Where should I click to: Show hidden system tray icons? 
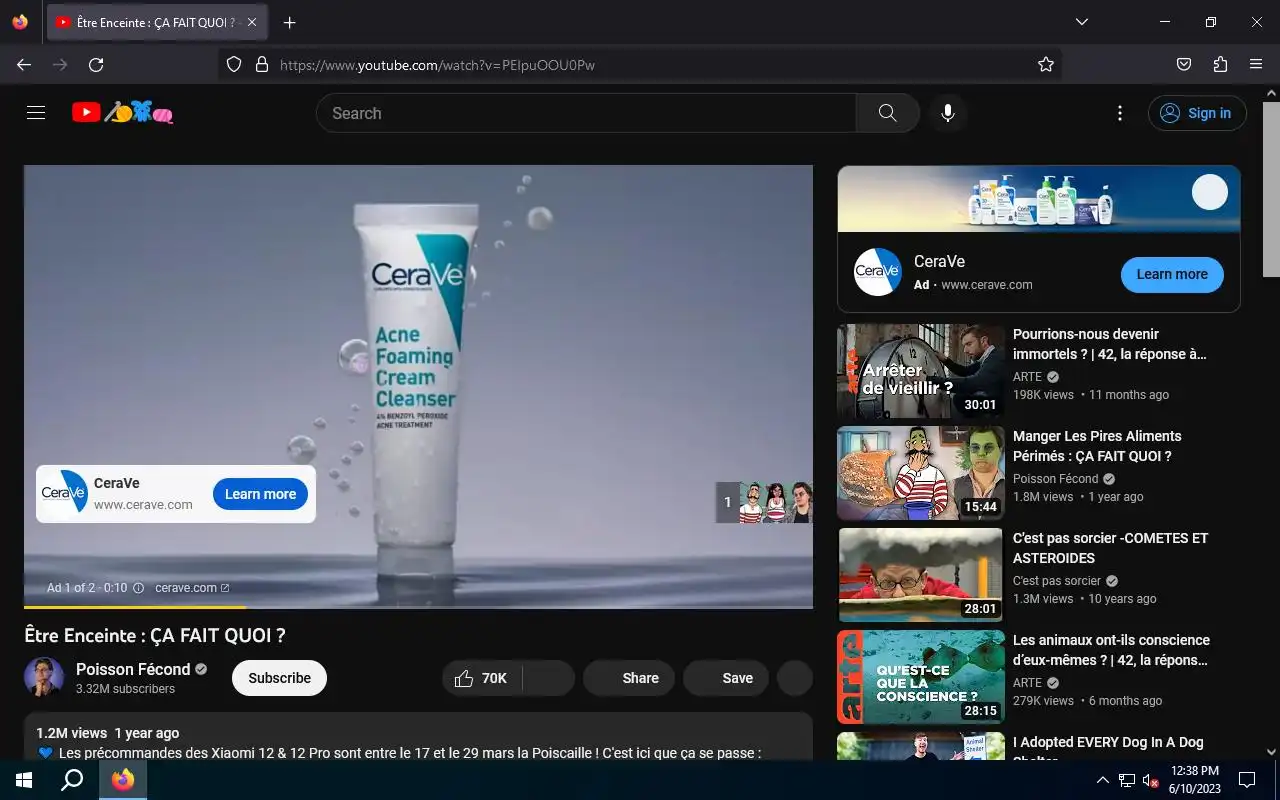1103,780
